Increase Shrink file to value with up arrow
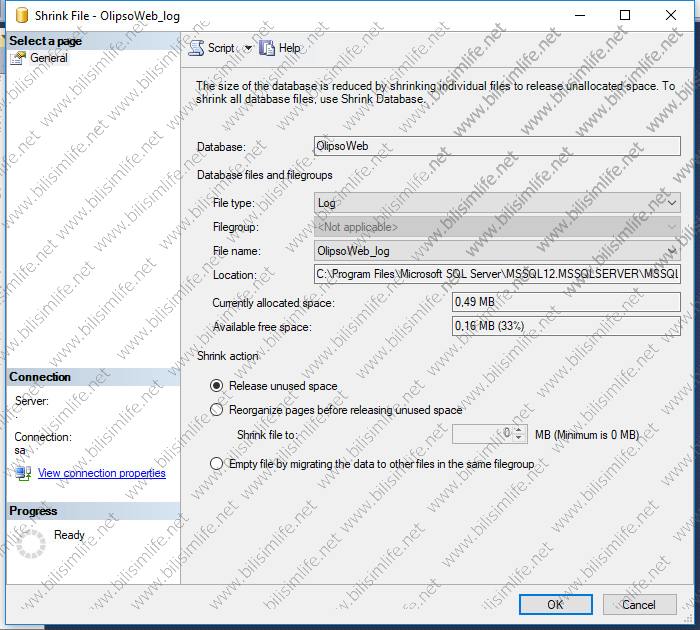Screen dimensions: 700x630 pos(519,430)
